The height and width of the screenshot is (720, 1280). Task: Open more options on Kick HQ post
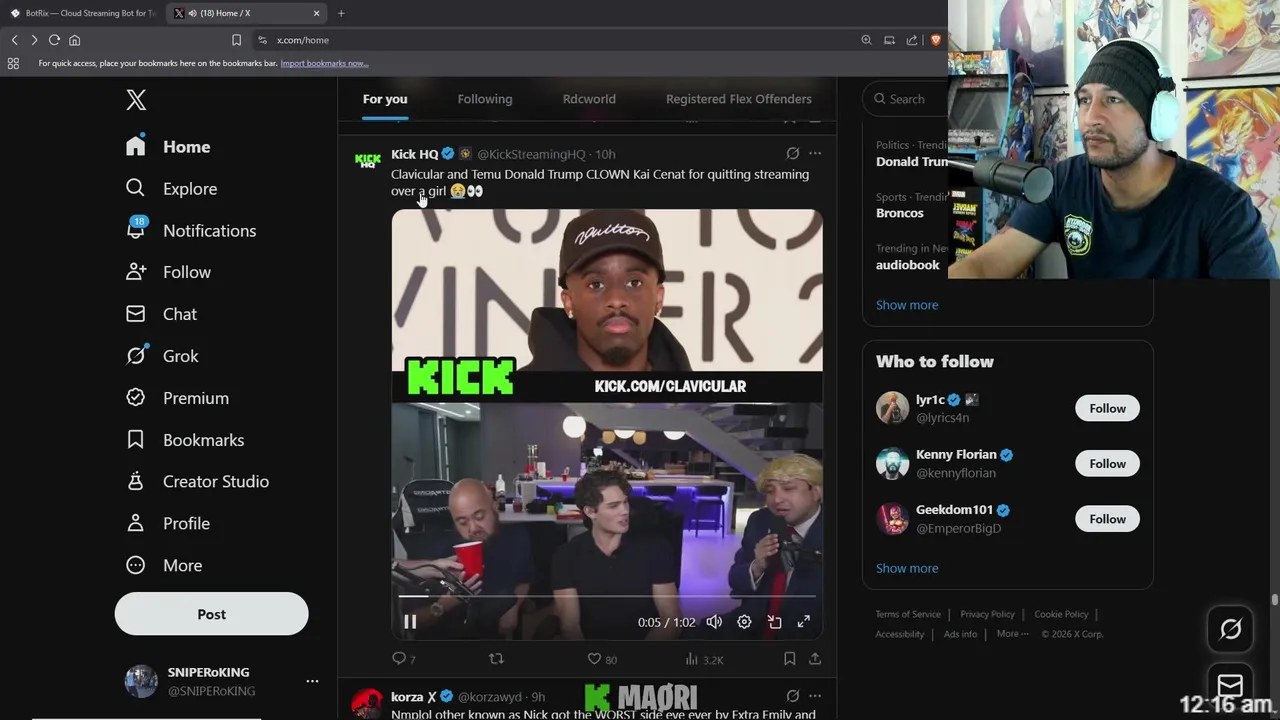[x=815, y=153]
